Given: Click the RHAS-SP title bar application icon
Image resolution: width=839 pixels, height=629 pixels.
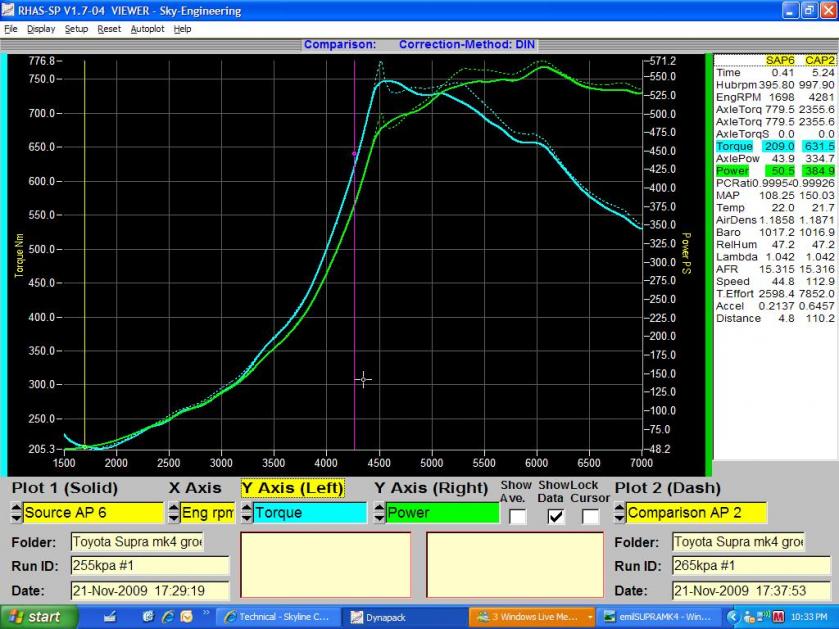Looking at the screenshot, I should 9,10.
